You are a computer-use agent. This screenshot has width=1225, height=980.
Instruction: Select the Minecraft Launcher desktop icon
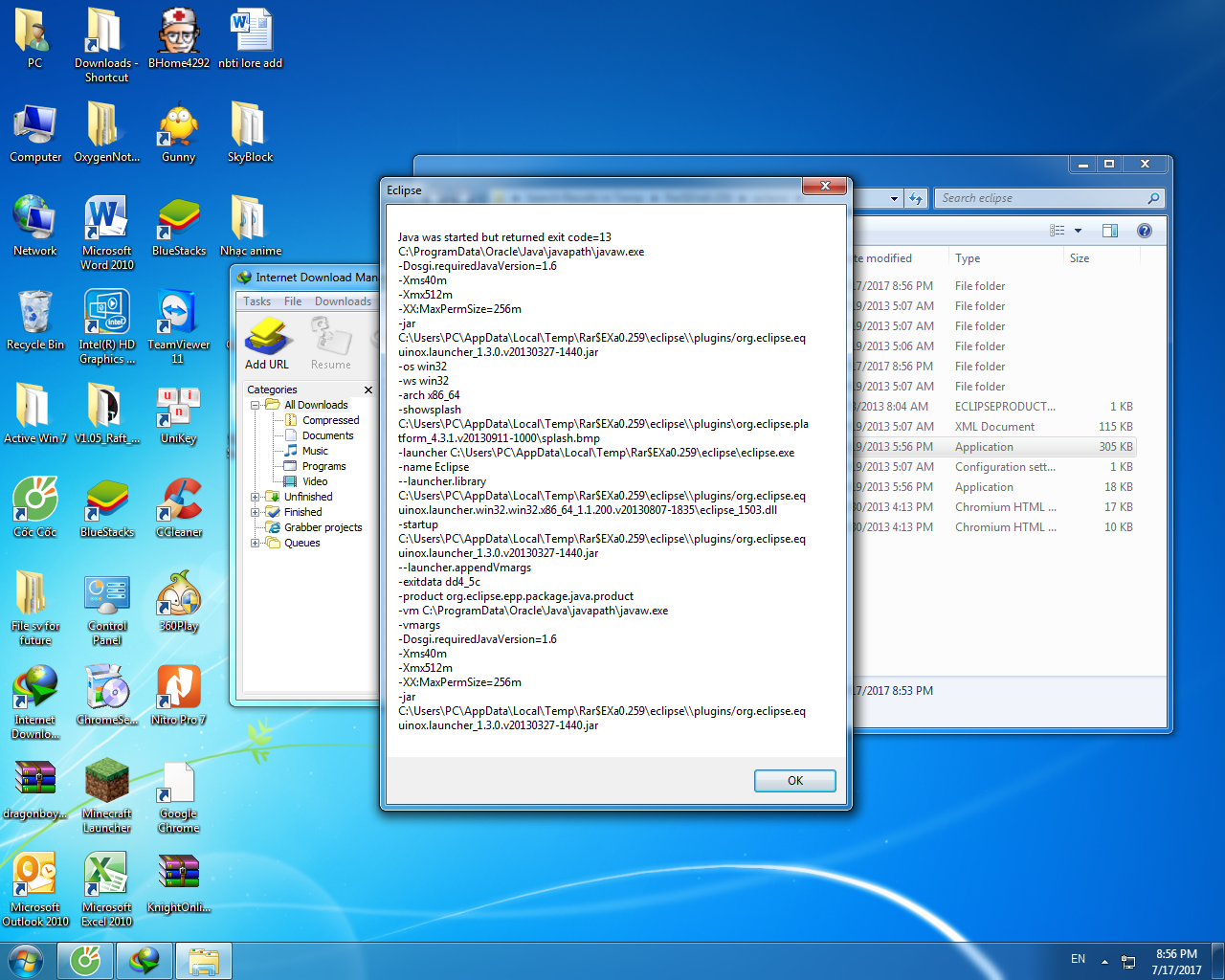pos(107,794)
